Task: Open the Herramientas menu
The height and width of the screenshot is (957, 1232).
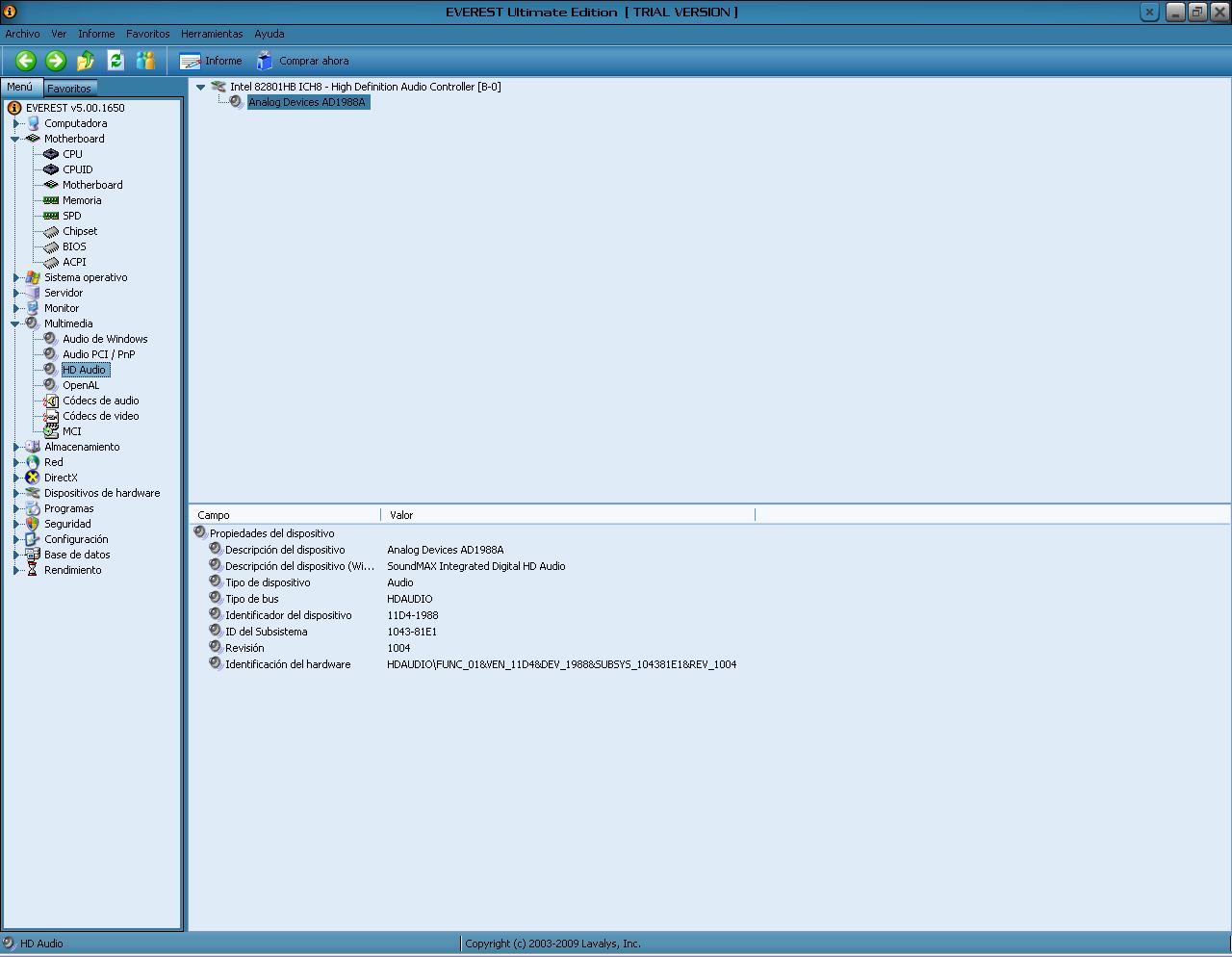Action: 212,34
